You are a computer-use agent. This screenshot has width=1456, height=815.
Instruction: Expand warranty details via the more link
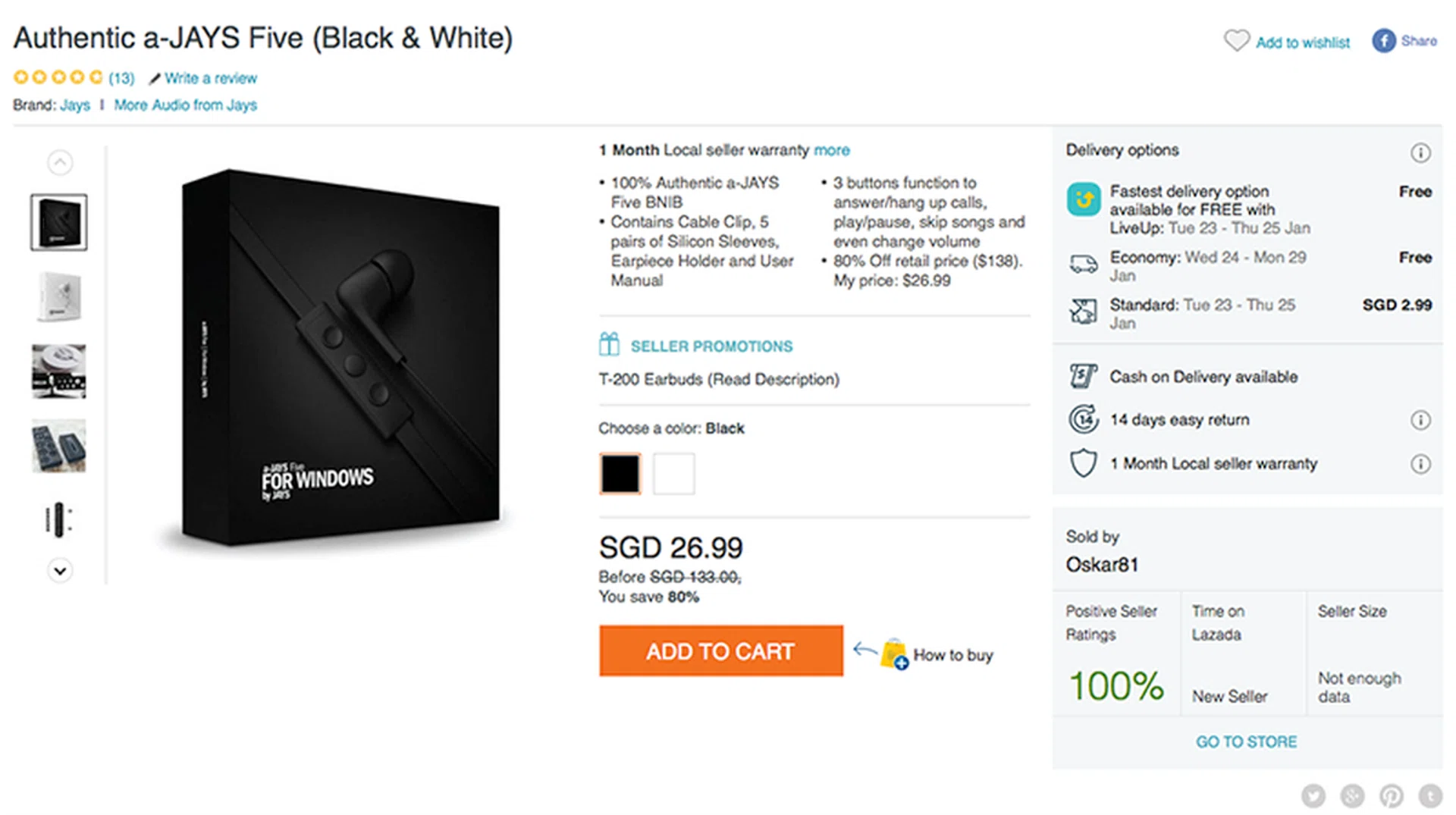[831, 150]
